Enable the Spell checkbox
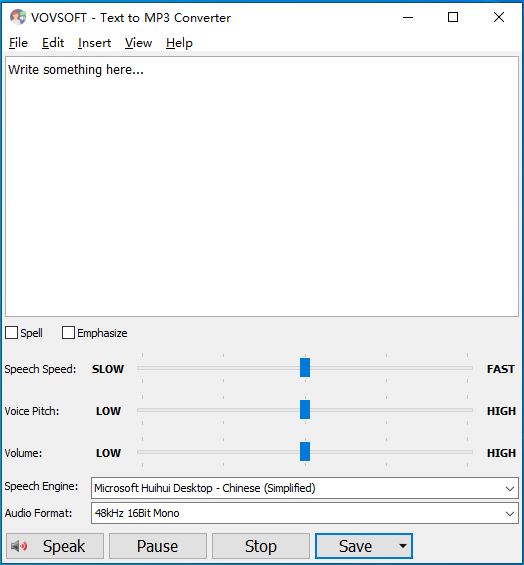This screenshot has width=524, height=565. (x=12, y=333)
